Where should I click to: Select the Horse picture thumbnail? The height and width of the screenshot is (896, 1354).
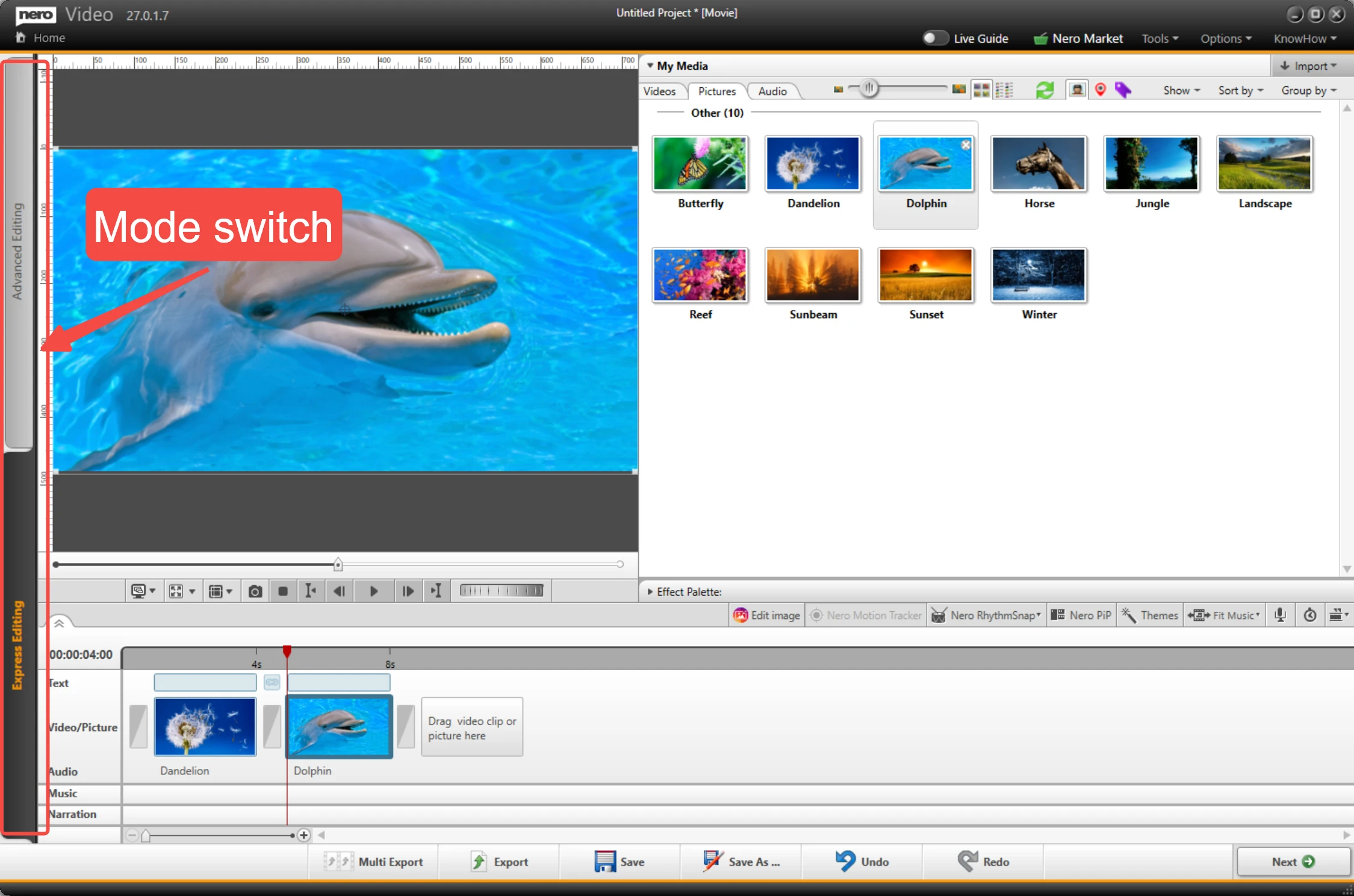pyautogui.click(x=1039, y=164)
